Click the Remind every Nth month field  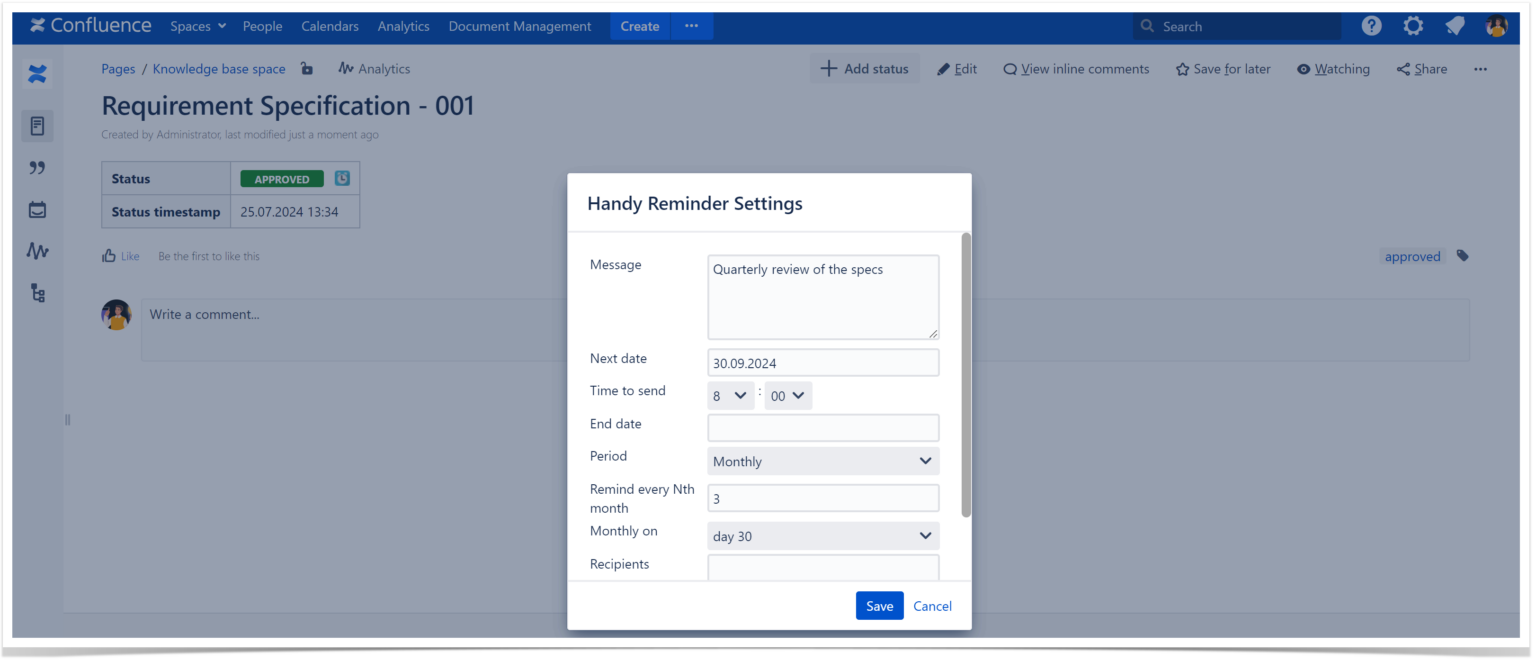(x=823, y=498)
